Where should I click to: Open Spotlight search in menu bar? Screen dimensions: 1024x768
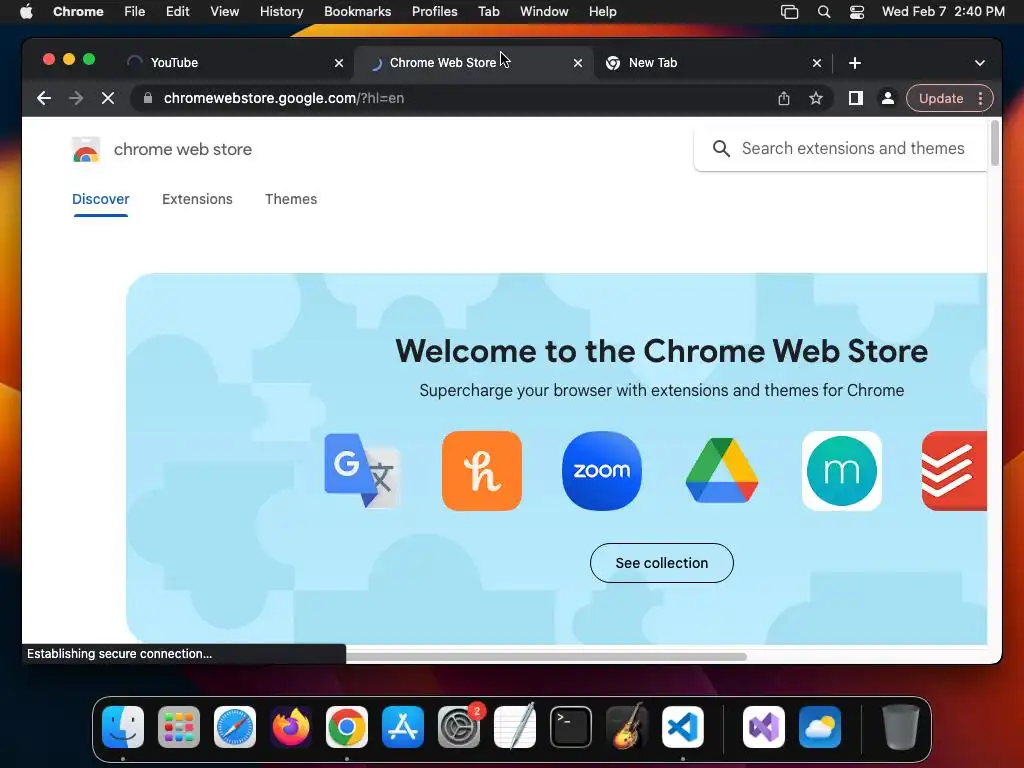pyautogui.click(x=824, y=12)
